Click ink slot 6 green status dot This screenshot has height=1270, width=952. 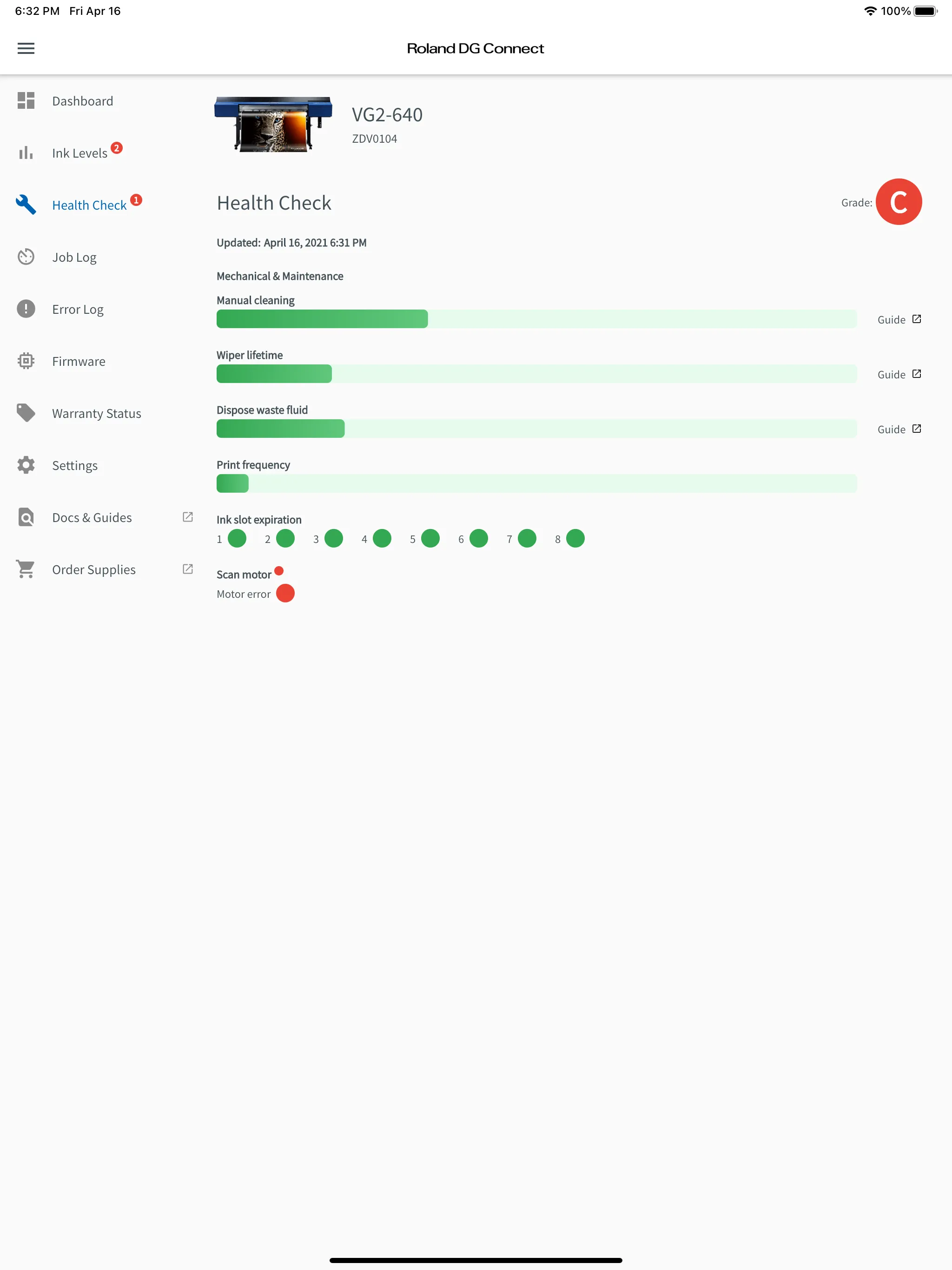[479, 539]
